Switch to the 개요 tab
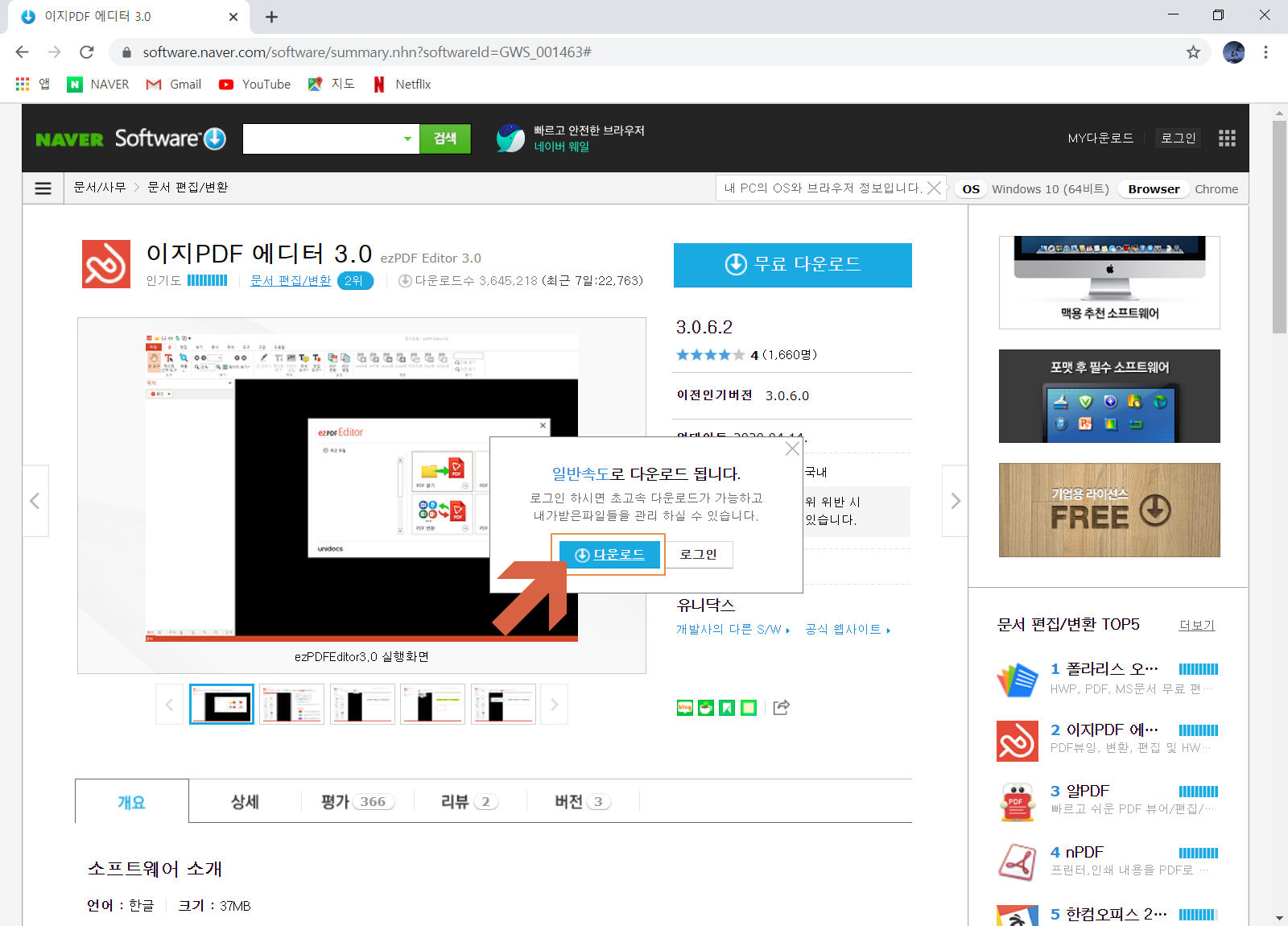This screenshot has height=926, width=1288. (x=132, y=801)
